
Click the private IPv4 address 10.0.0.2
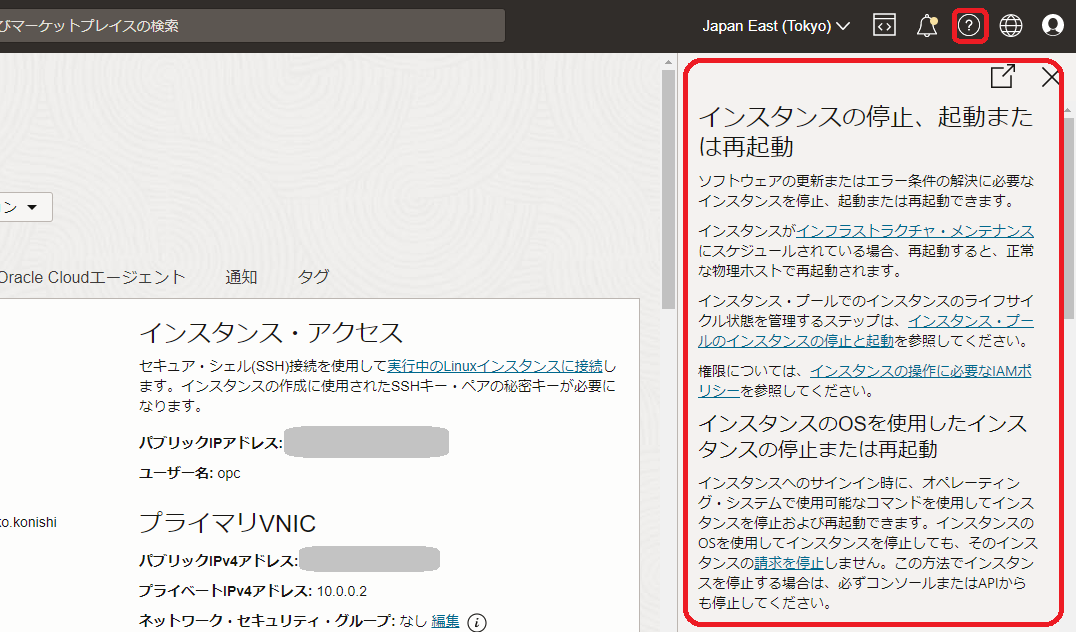342,591
